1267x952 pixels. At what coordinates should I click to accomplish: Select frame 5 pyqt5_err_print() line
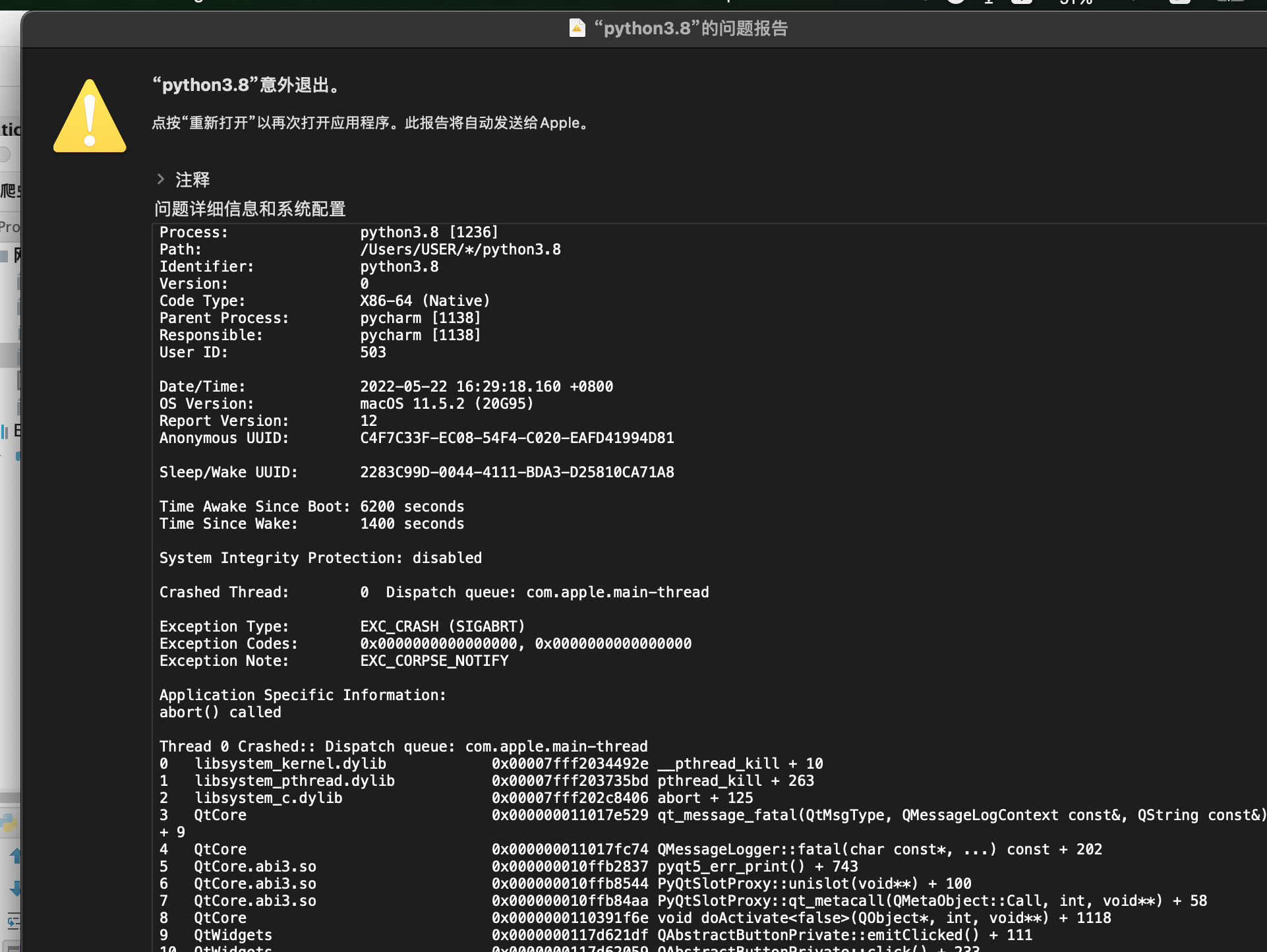click(x=508, y=866)
